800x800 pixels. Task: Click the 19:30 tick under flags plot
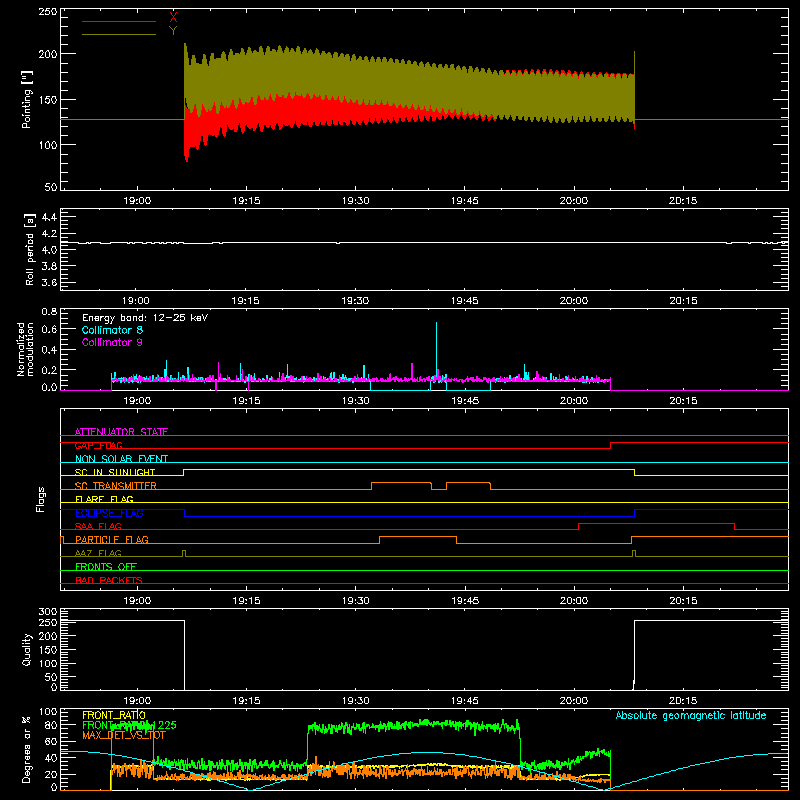click(356, 601)
